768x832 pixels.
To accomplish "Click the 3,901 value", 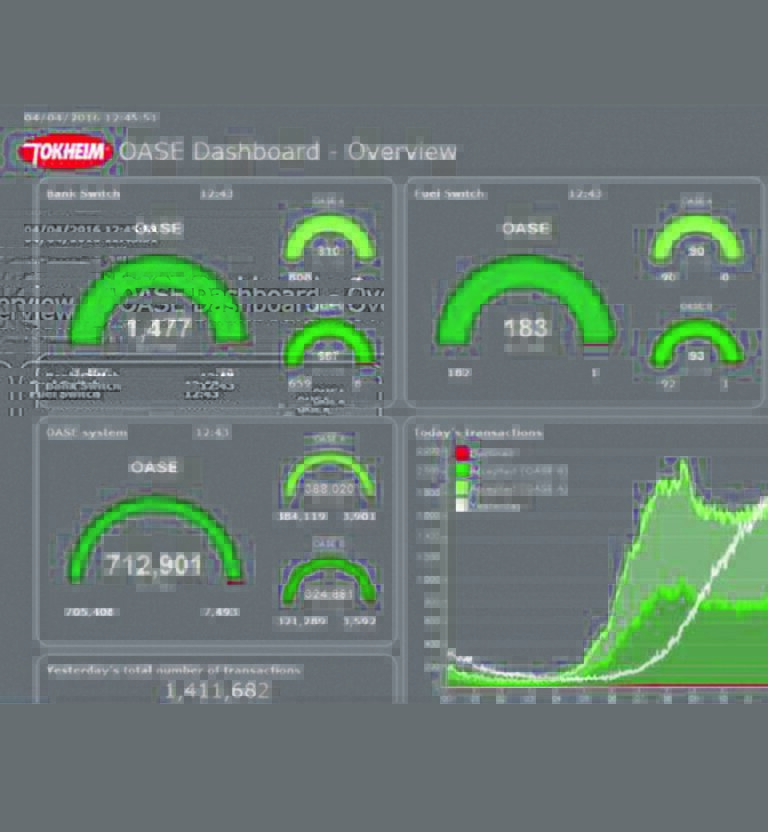I will [x=359, y=516].
